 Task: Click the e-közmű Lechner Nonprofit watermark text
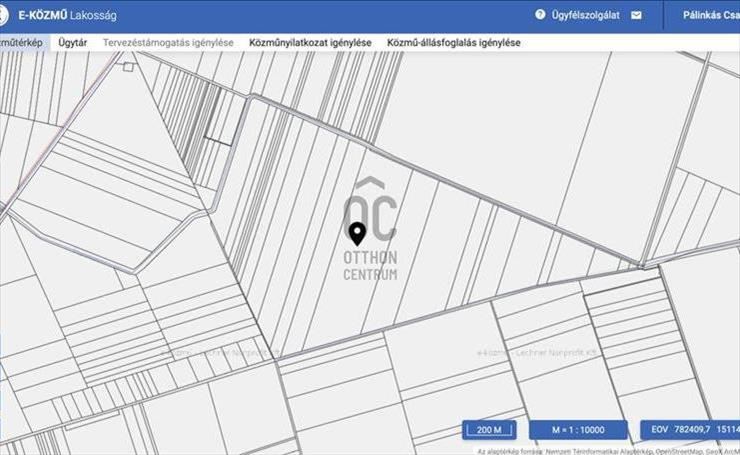[x=535, y=352]
